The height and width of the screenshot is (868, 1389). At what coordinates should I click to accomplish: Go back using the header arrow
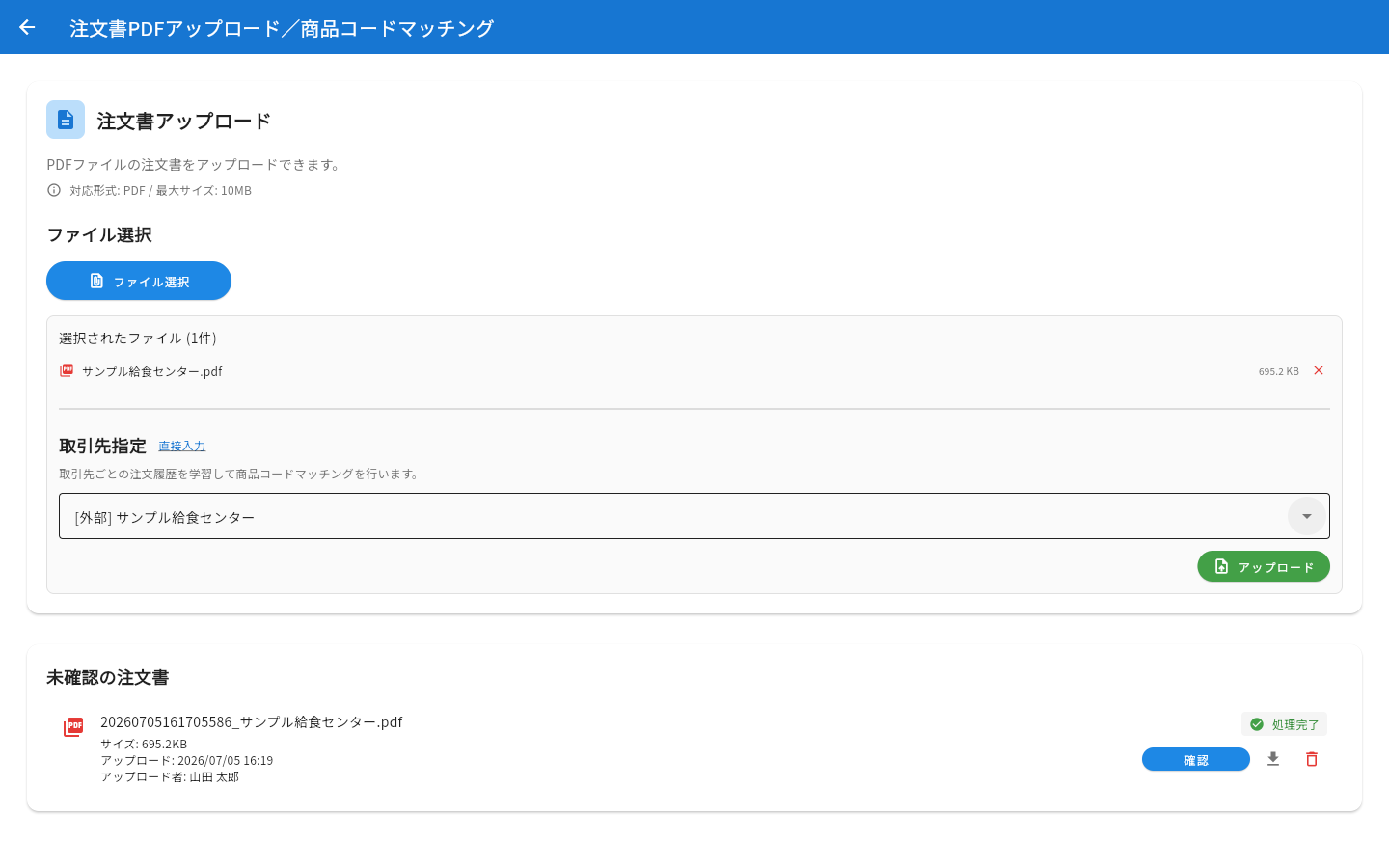[27, 27]
